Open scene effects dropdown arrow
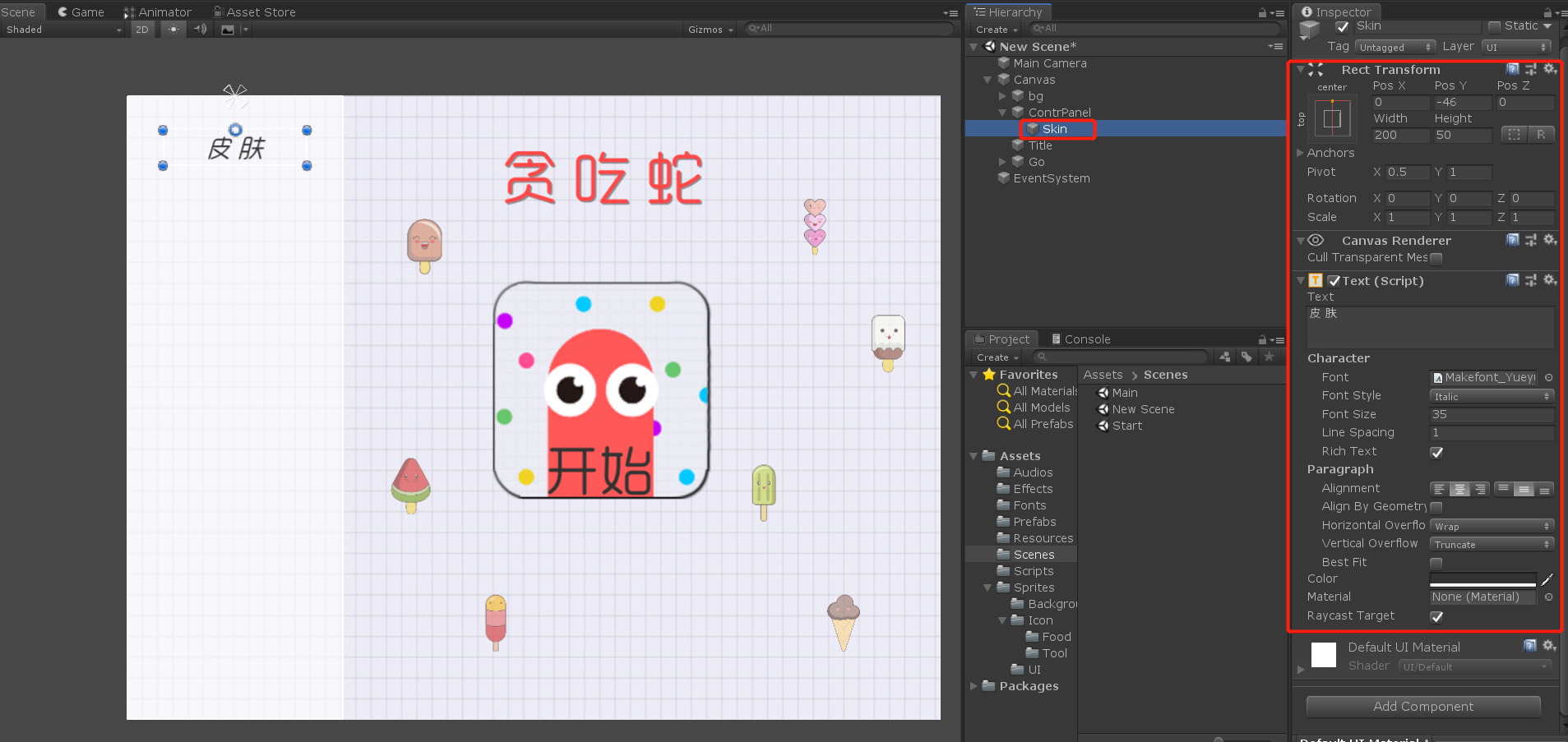Viewport: 1568px width, 742px height. coord(245,30)
